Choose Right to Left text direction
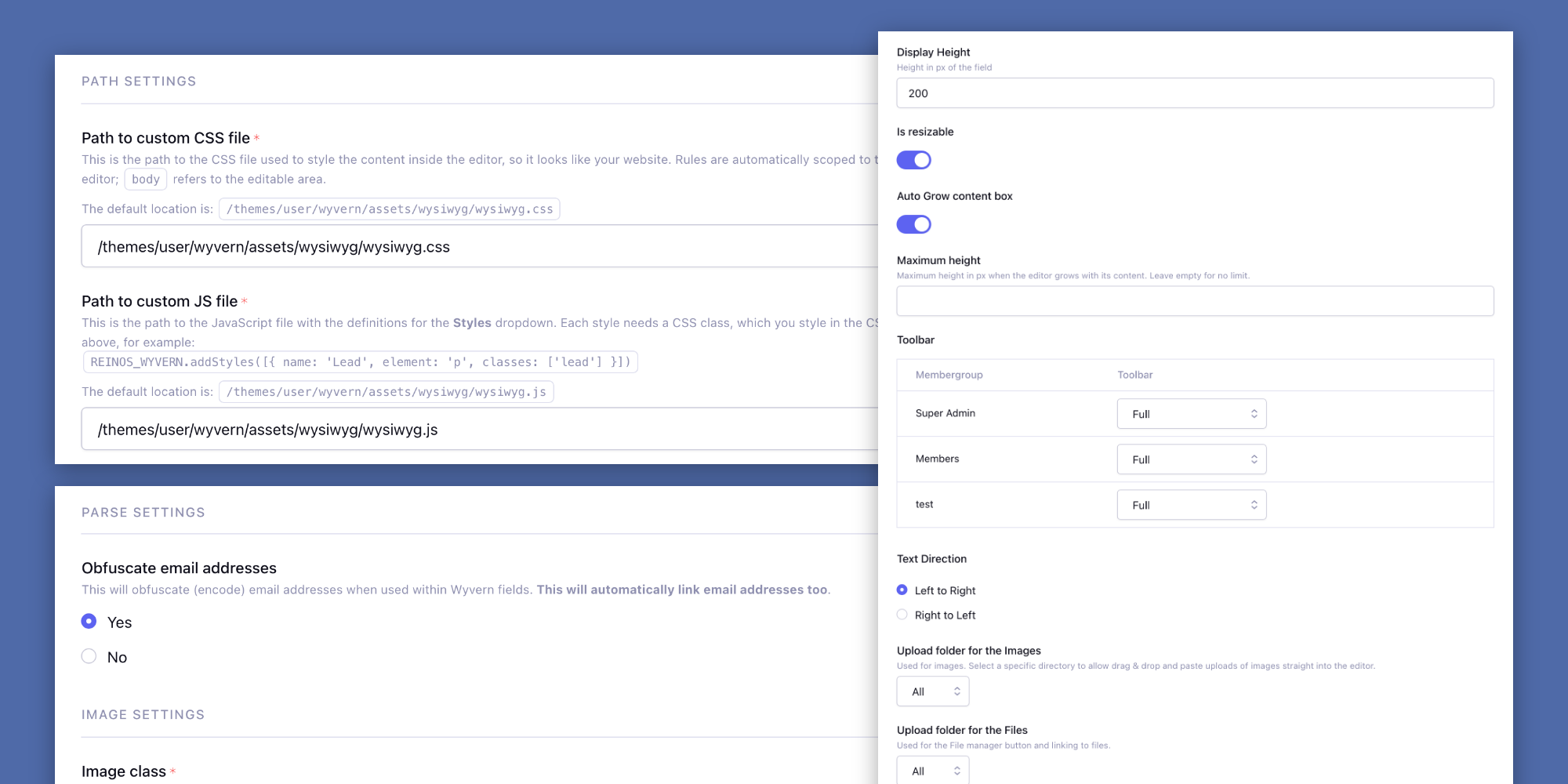1568x784 pixels. tap(902, 615)
